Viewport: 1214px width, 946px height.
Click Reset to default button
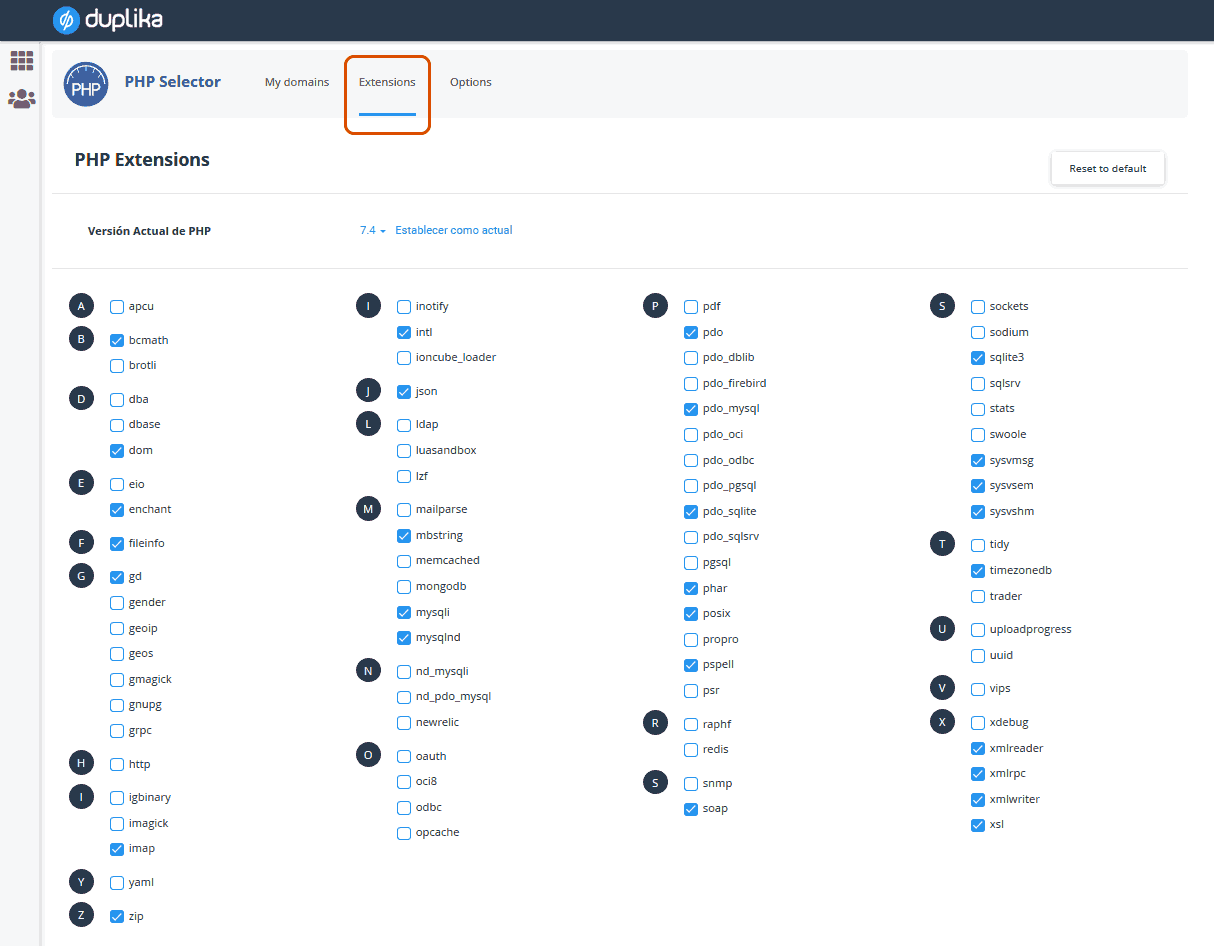point(1107,168)
